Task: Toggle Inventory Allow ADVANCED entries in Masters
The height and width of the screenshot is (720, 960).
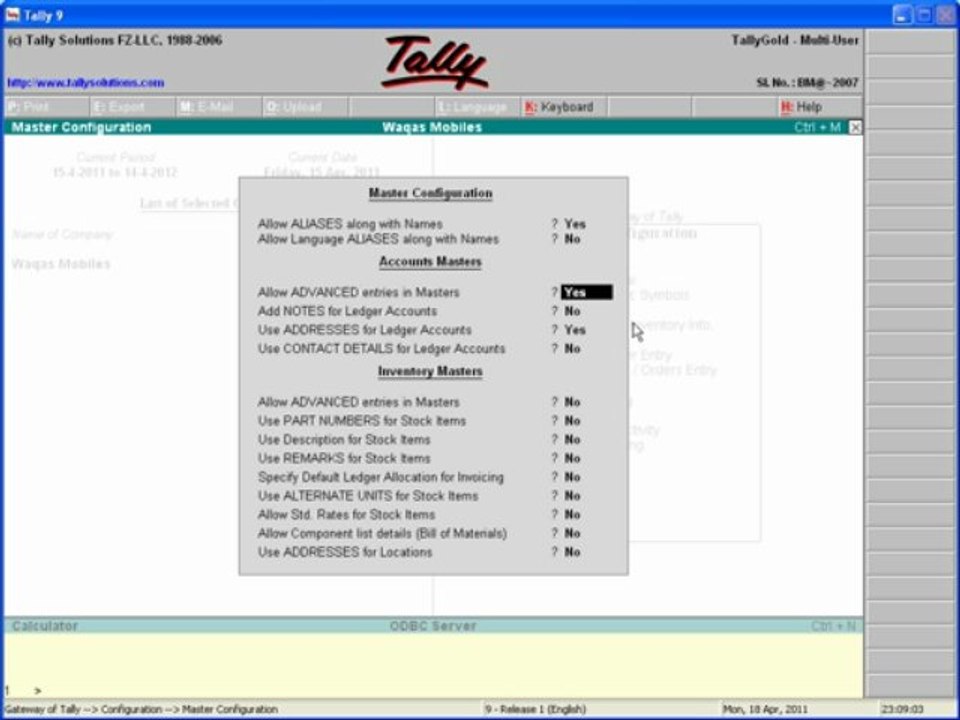Action: point(572,402)
